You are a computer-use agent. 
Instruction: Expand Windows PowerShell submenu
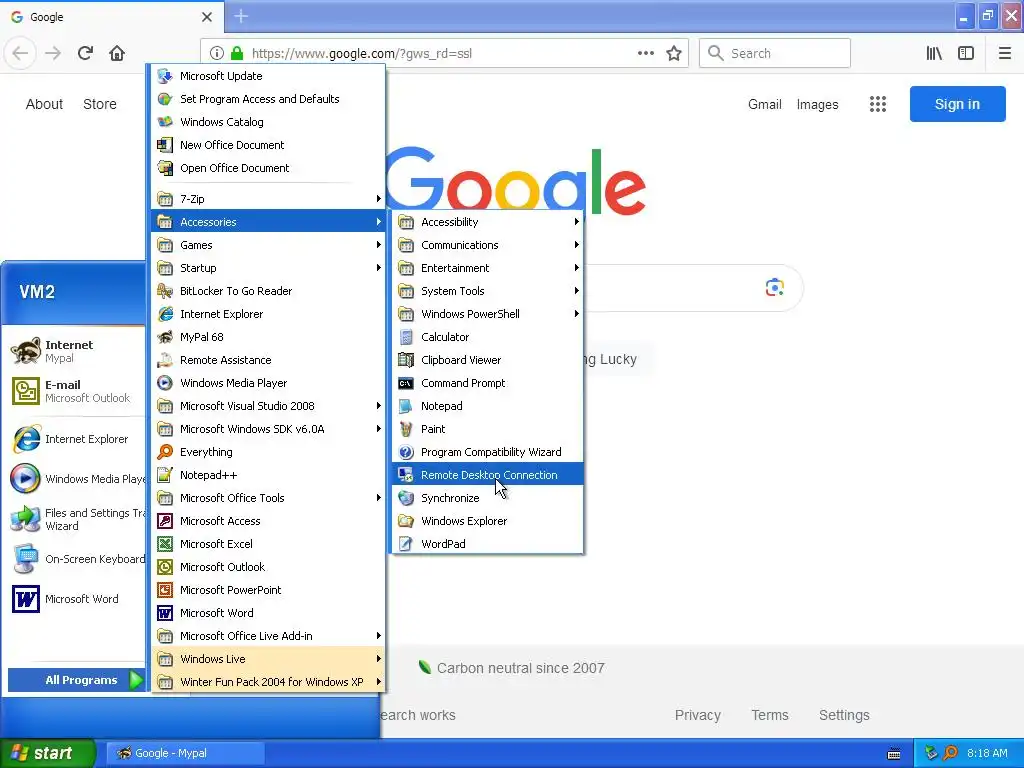(487, 314)
